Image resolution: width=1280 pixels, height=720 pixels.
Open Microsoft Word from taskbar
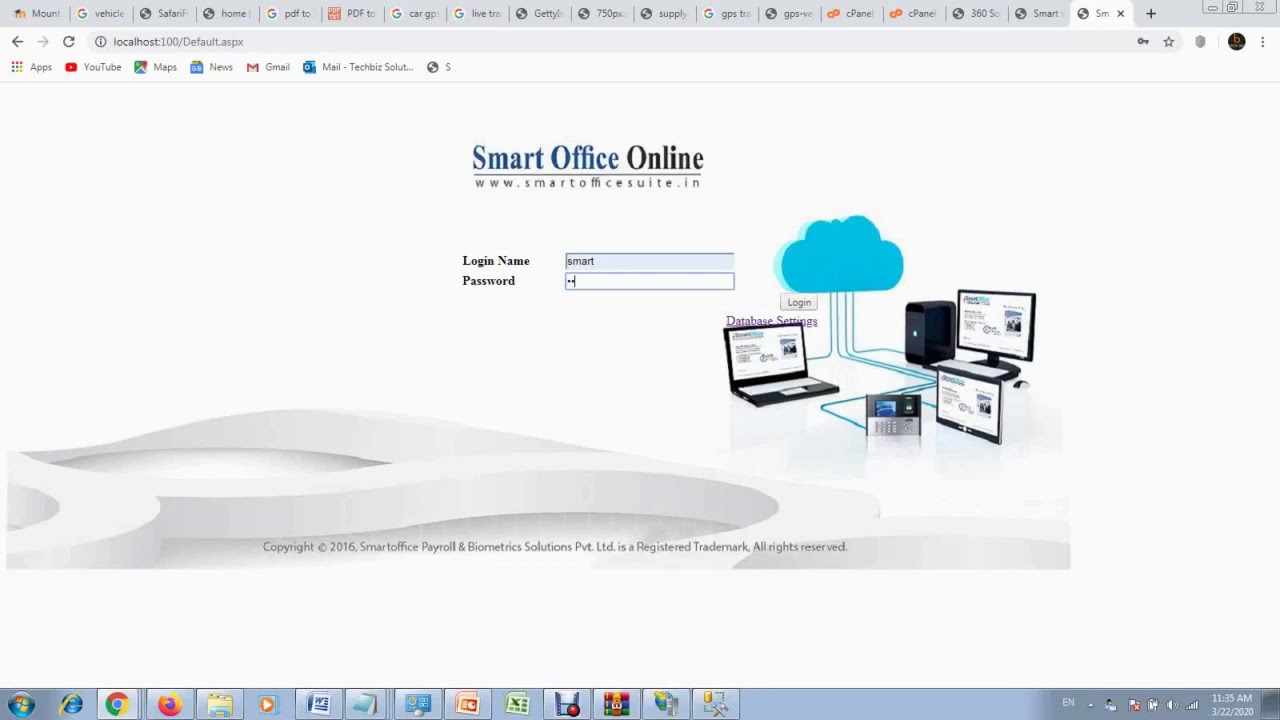point(318,704)
